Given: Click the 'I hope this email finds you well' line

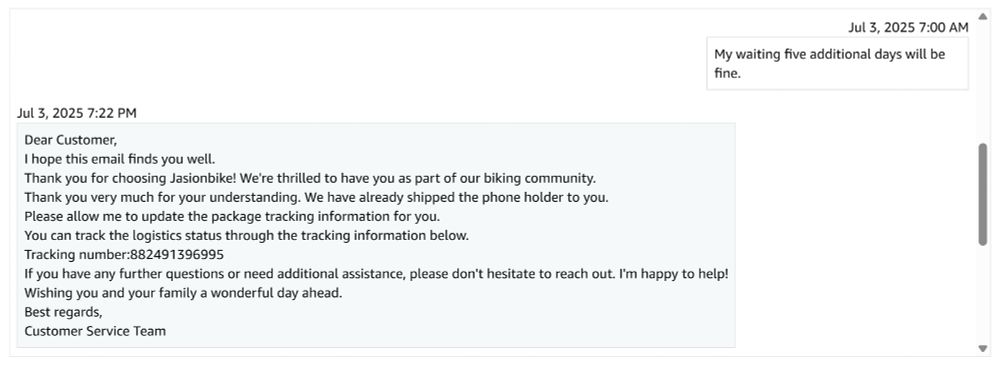Looking at the screenshot, I should (120, 159).
